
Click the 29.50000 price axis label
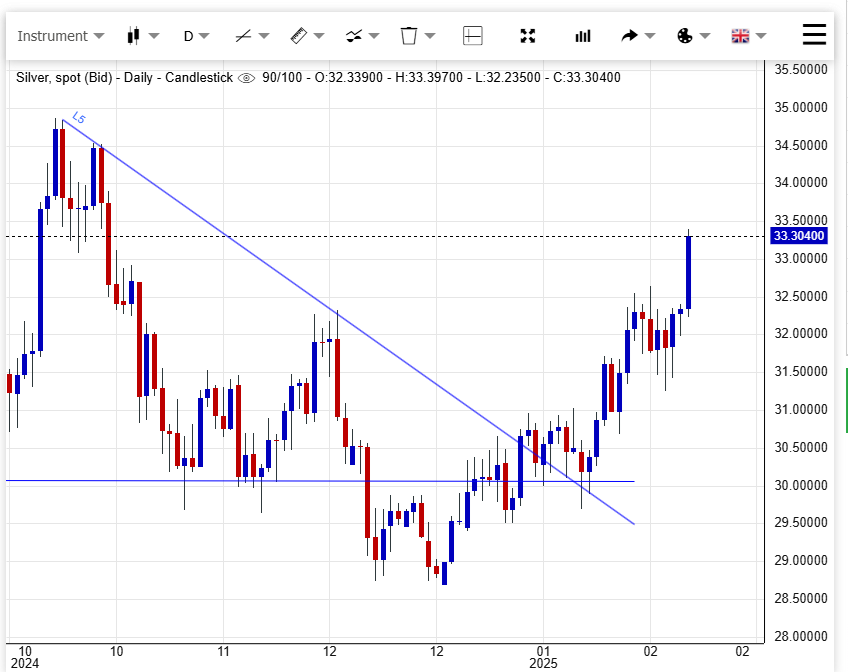(x=801, y=523)
